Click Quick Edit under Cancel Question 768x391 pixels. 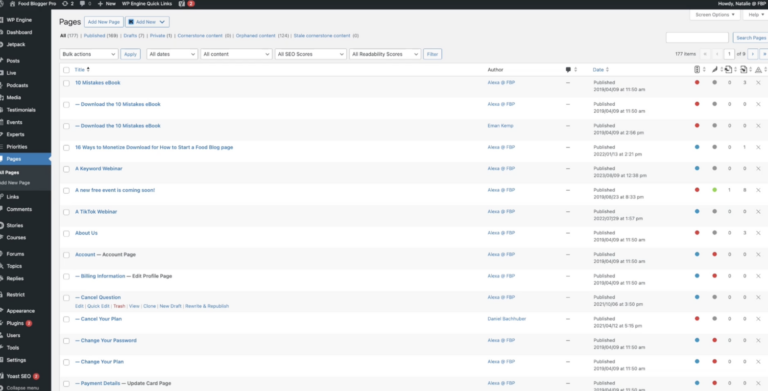pyautogui.click(x=98, y=306)
